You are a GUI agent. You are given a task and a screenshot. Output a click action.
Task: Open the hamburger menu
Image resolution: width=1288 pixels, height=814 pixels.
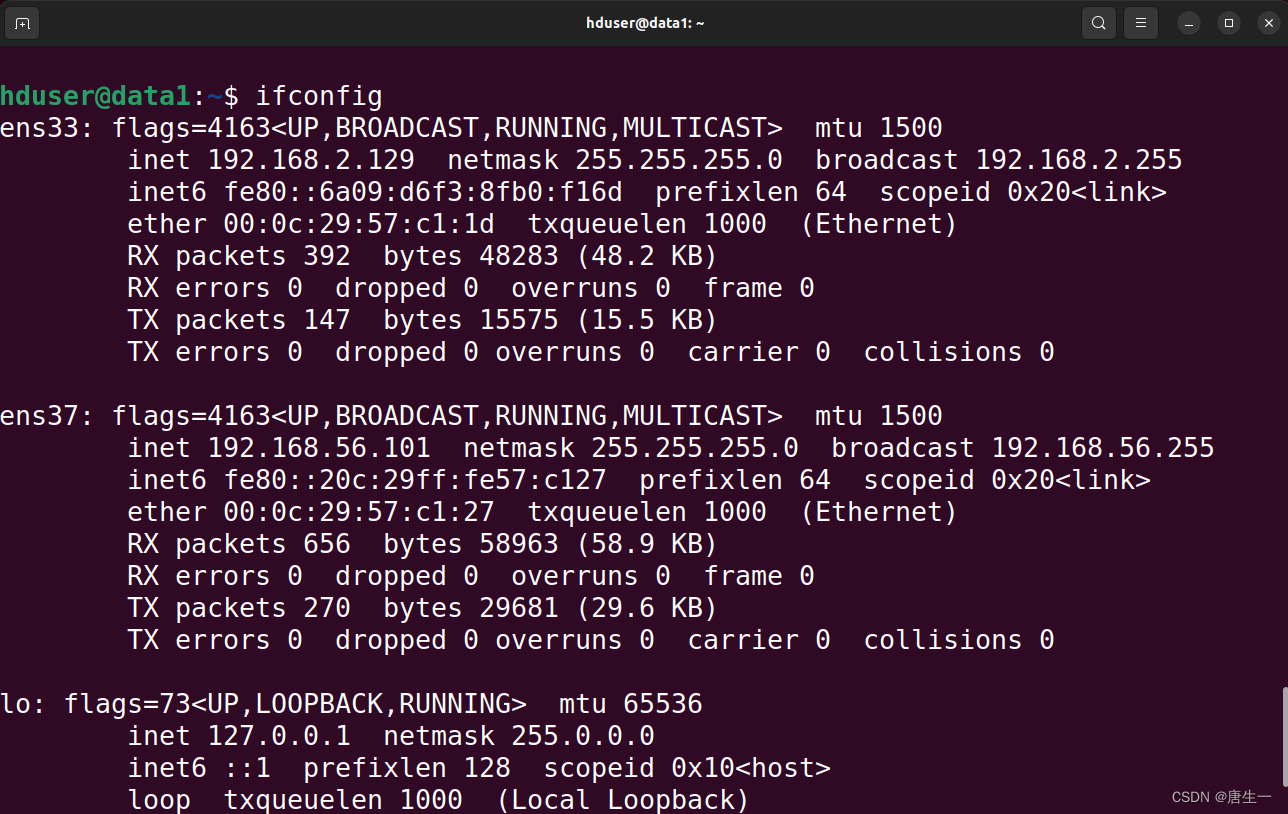[1141, 23]
